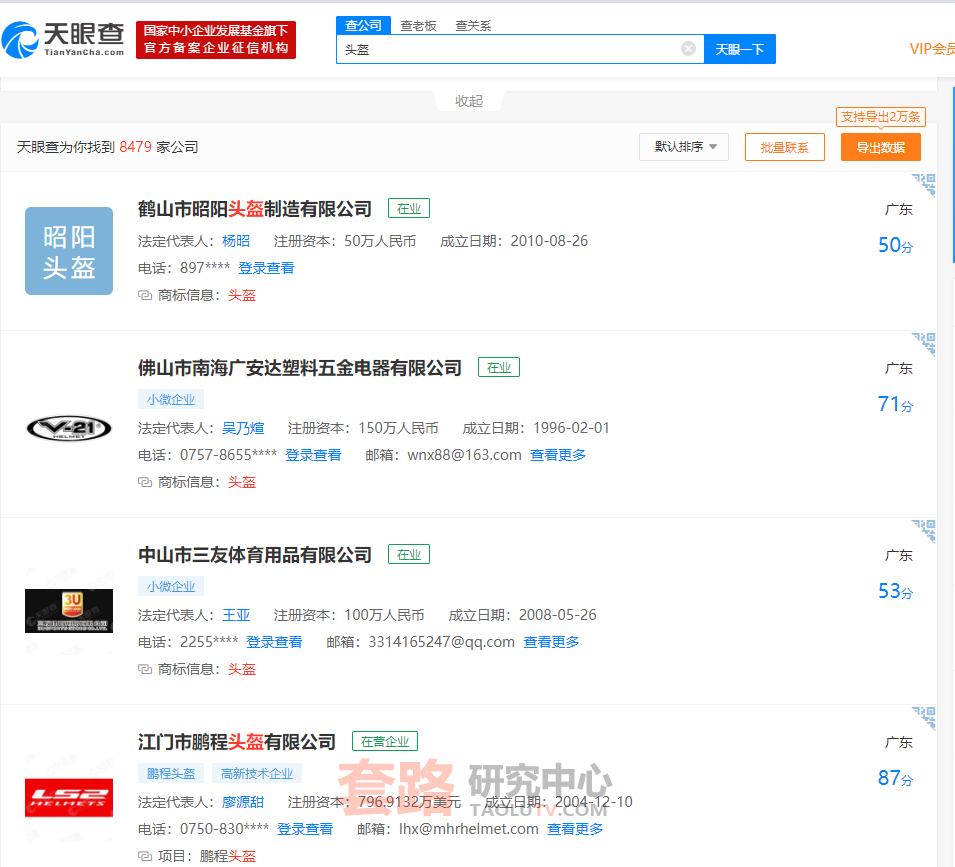
Task: Click 查看更多 after wnx88@163.com
Action: [x=558, y=455]
